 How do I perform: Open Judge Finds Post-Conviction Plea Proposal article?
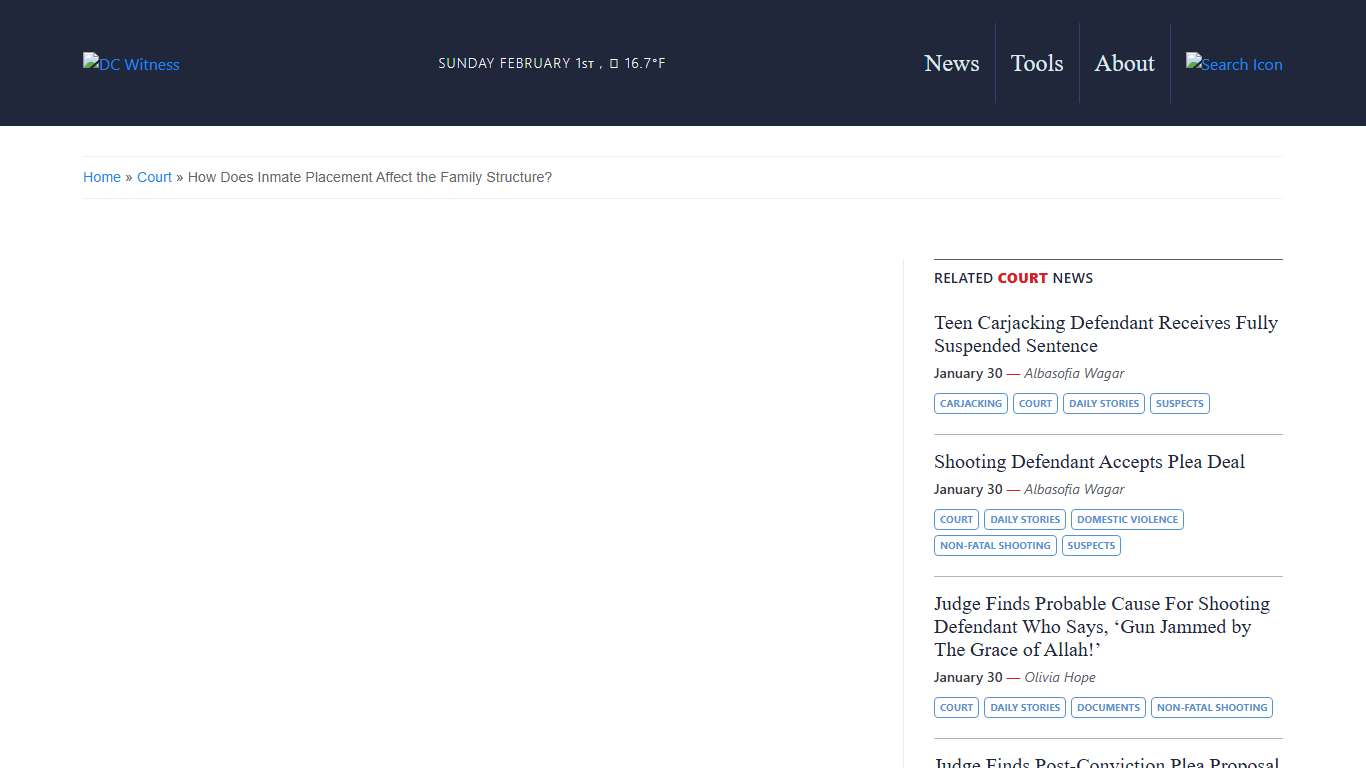1106,762
